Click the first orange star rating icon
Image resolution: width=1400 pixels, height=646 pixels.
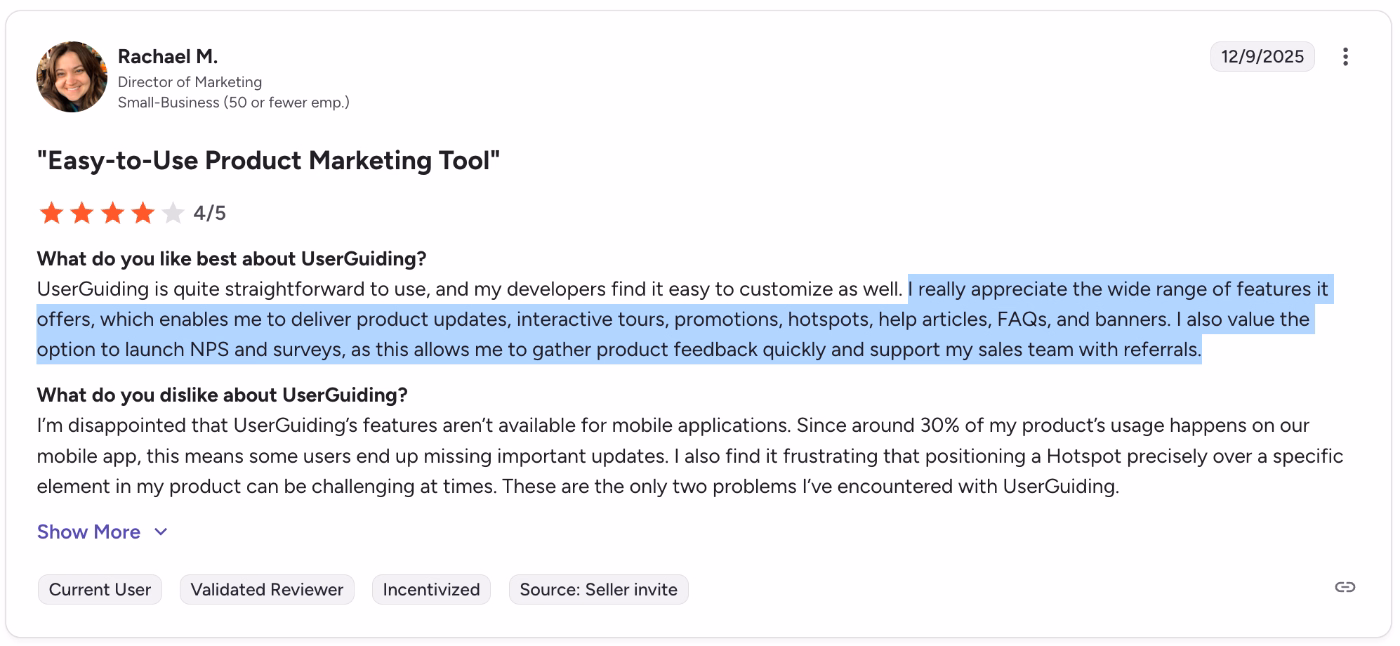tap(51, 212)
